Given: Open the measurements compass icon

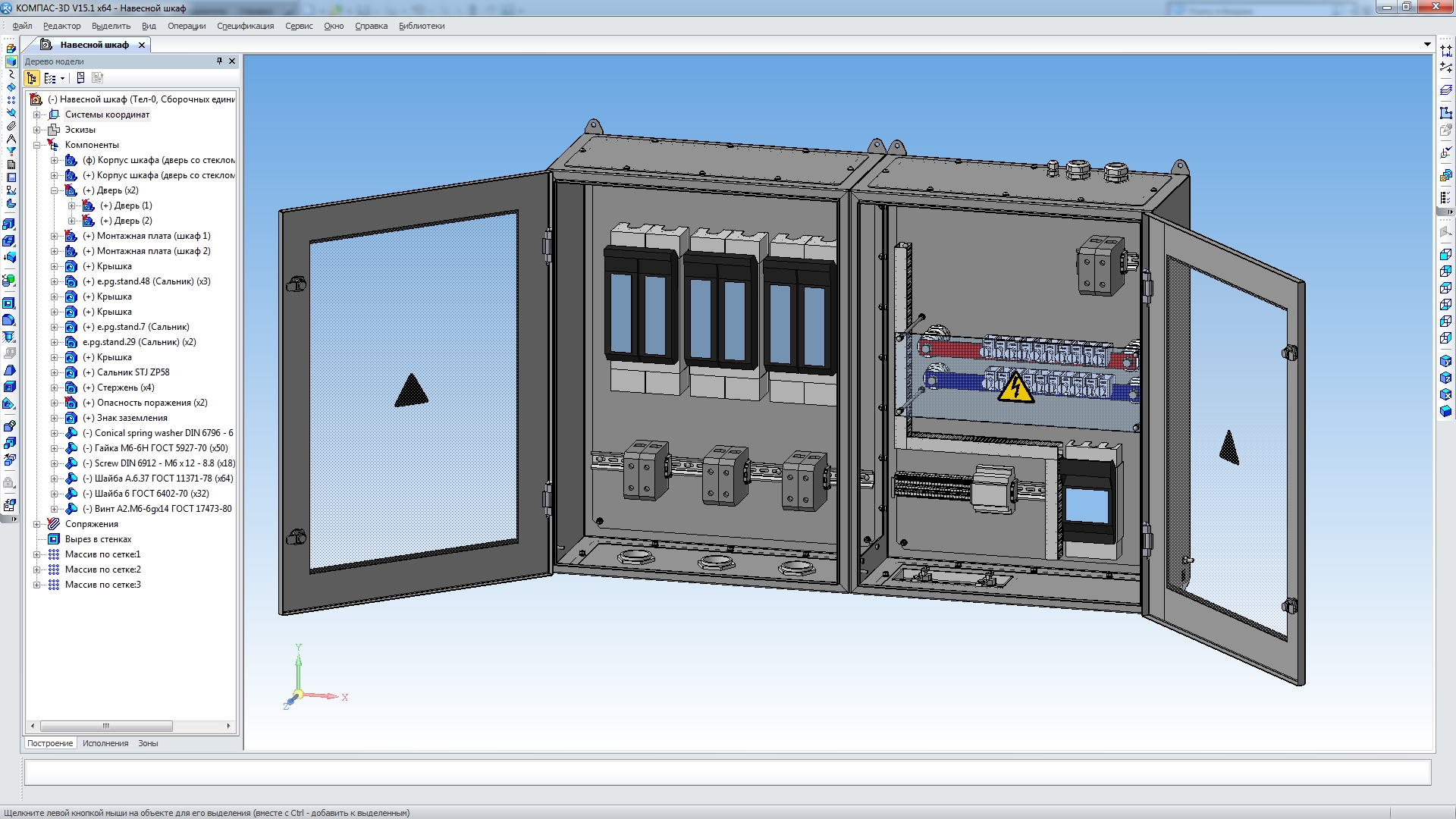Looking at the screenshot, I should click(11, 139).
